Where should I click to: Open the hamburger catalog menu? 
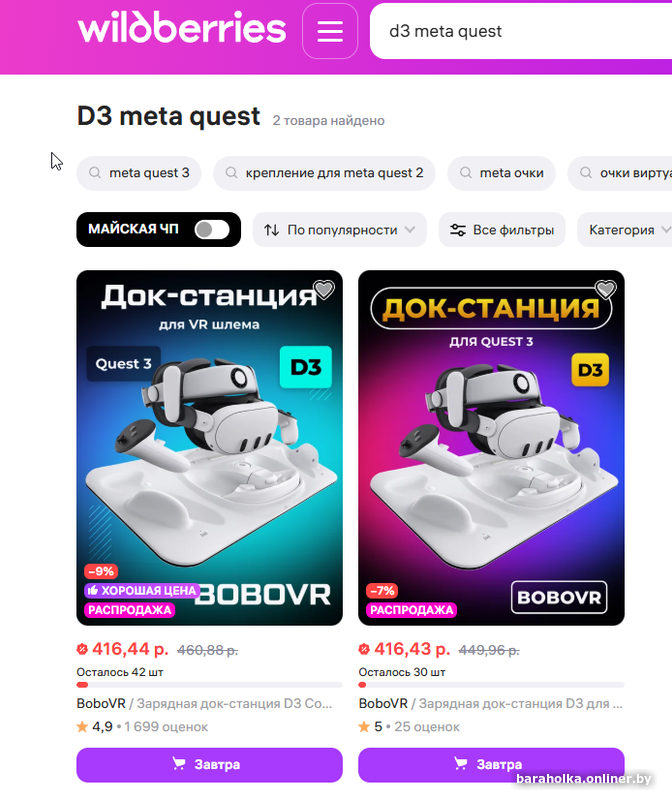click(330, 31)
